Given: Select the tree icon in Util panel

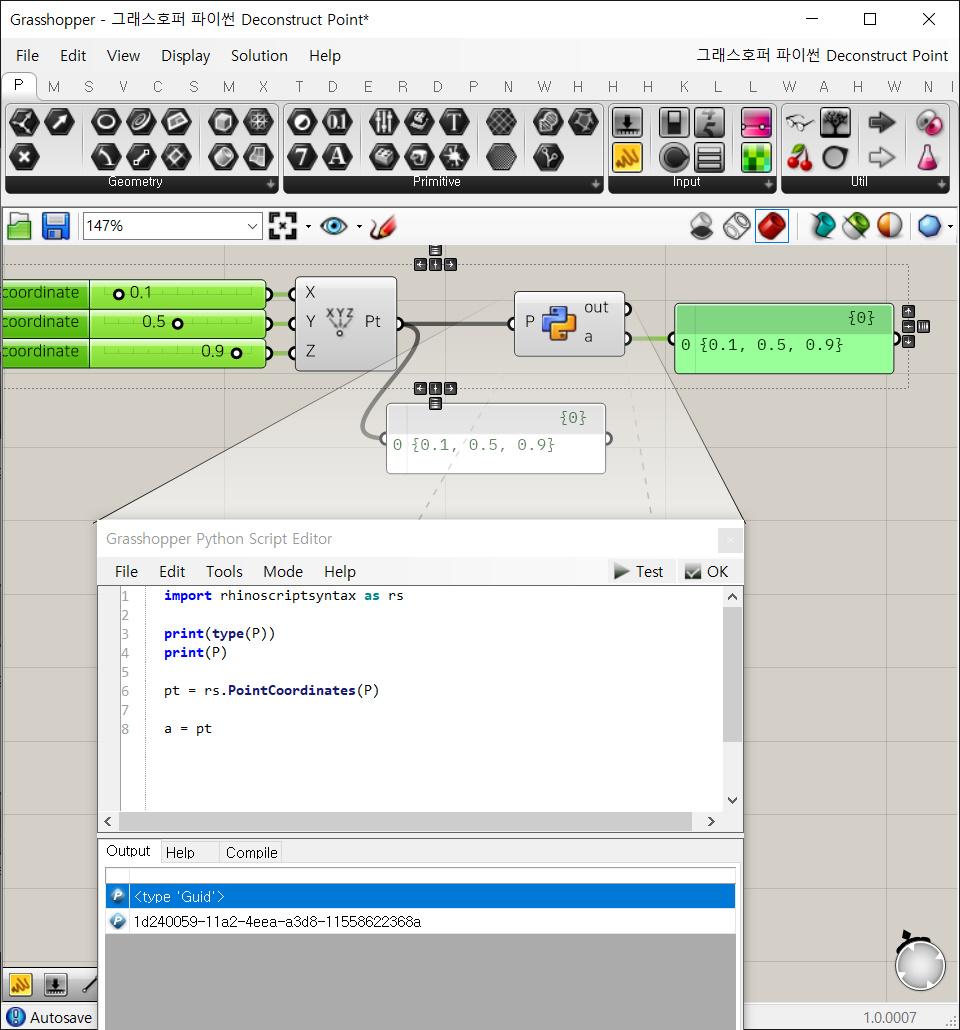Looking at the screenshot, I should point(835,122).
